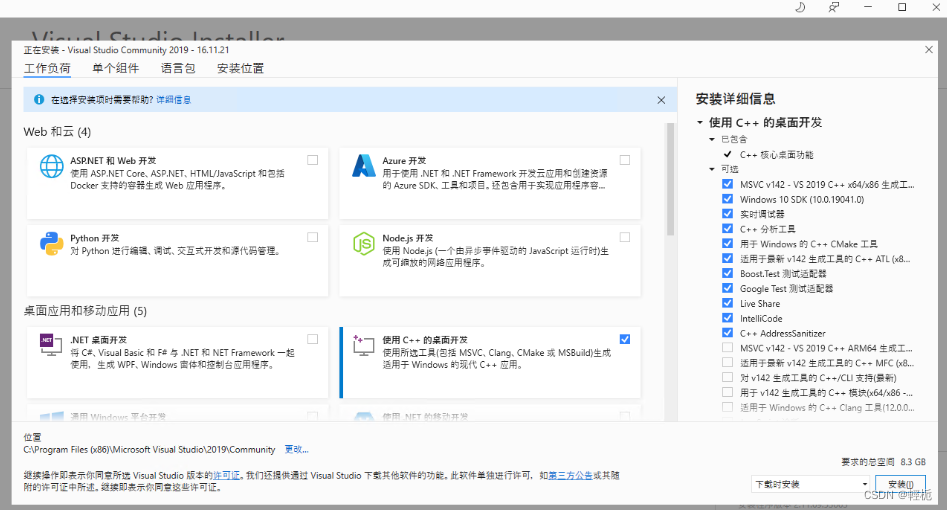Collapse the optional components group
947x510 pixels.
[712, 169]
